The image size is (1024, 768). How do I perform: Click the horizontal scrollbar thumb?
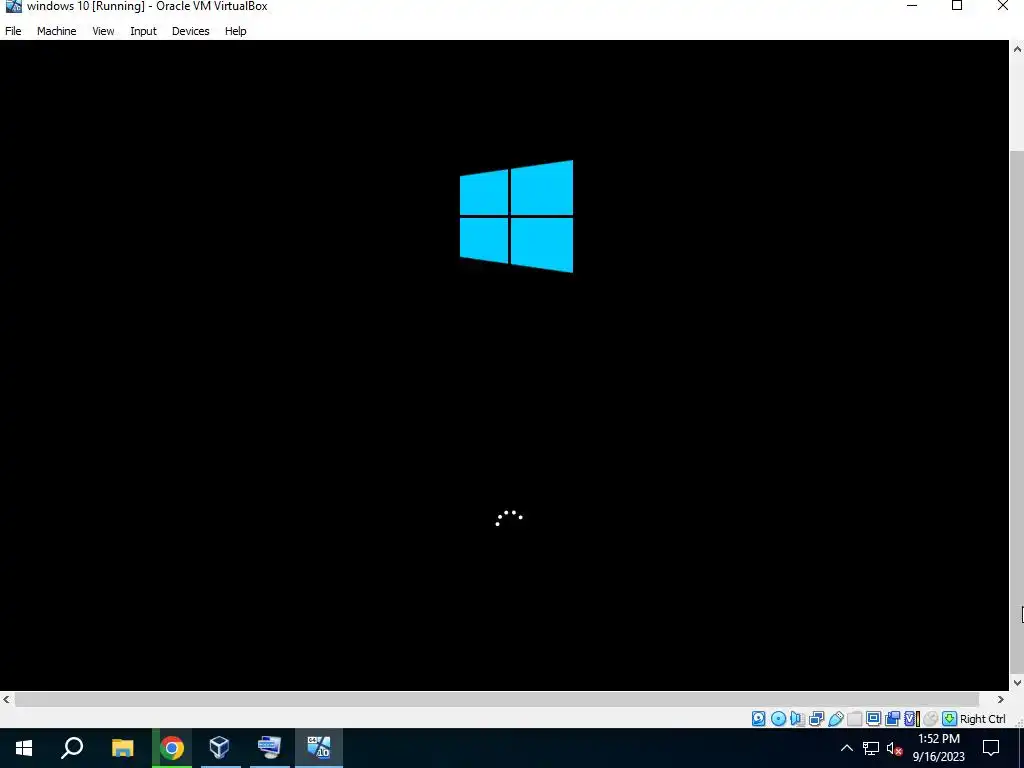pos(496,699)
